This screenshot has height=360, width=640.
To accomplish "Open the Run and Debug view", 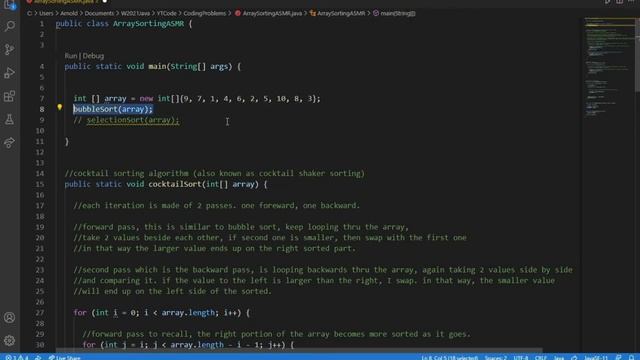I will tap(9, 73).
